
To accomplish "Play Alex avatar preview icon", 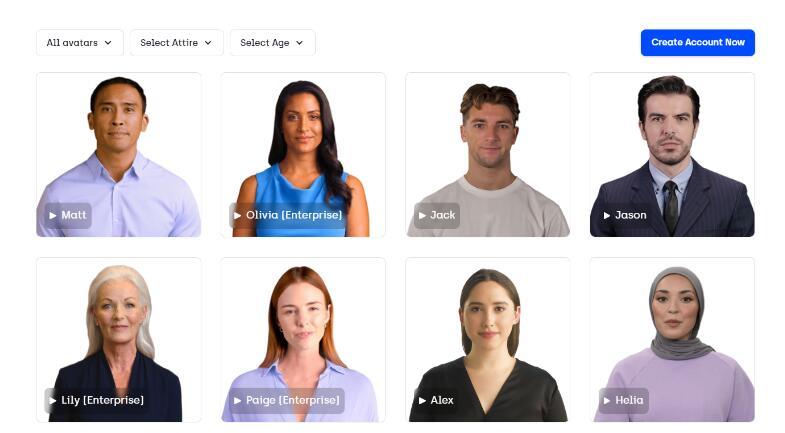I will coord(422,400).
